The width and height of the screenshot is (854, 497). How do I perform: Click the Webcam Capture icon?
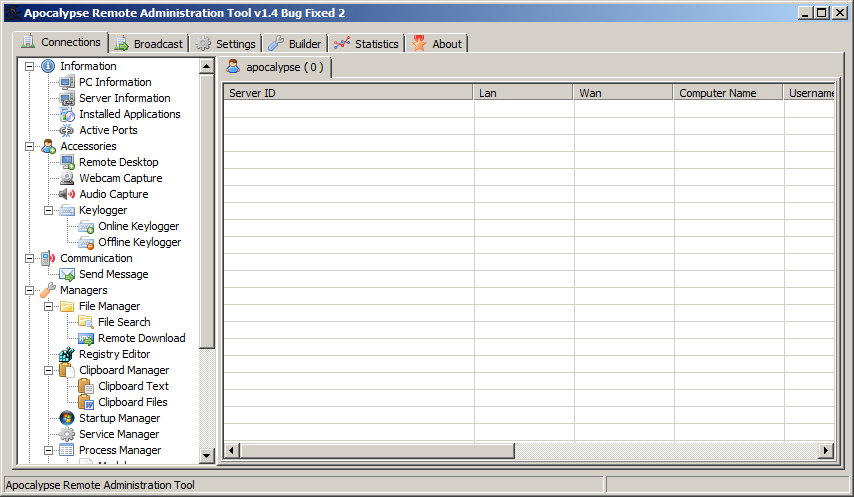[67, 178]
